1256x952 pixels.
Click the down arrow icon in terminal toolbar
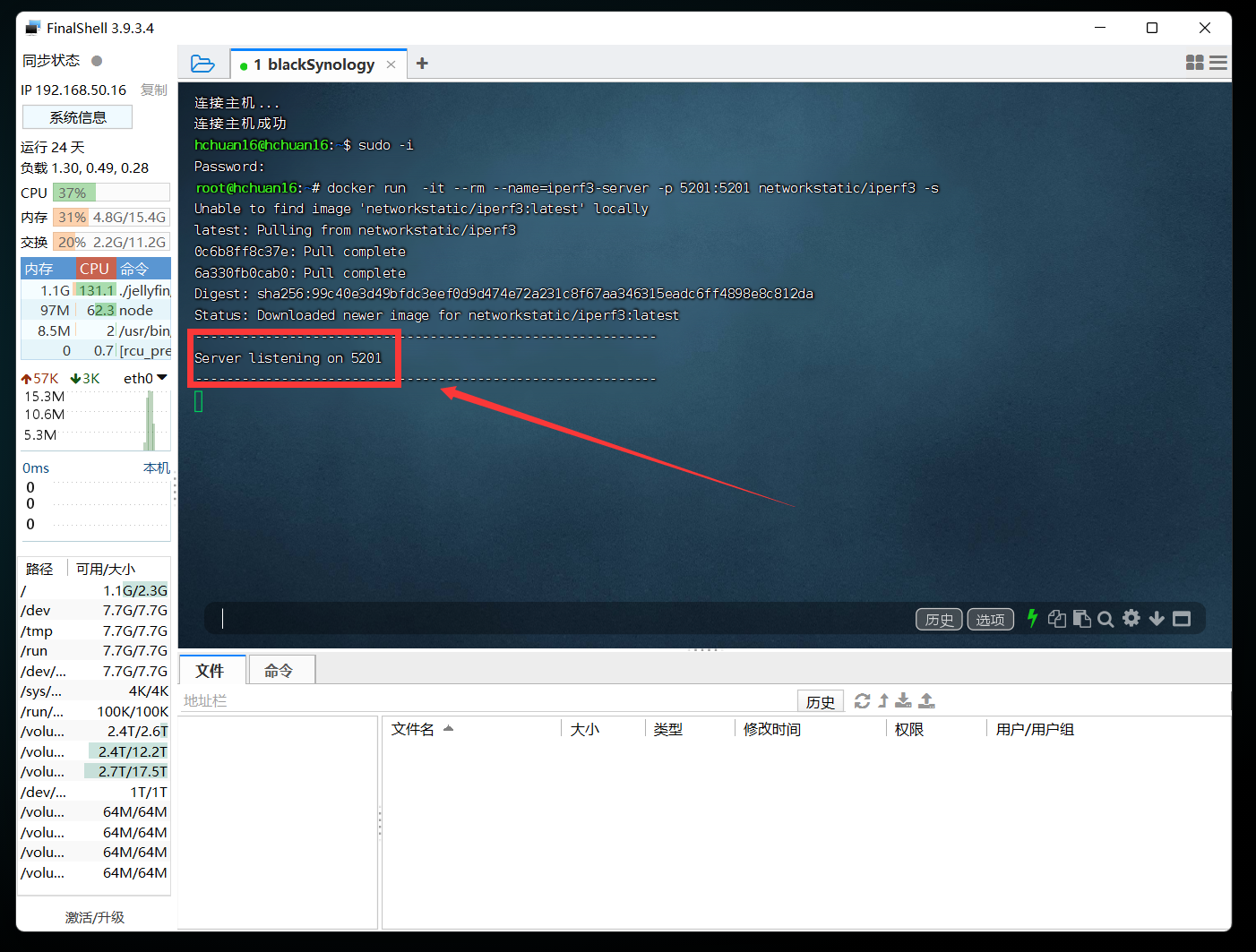tap(1157, 619)
